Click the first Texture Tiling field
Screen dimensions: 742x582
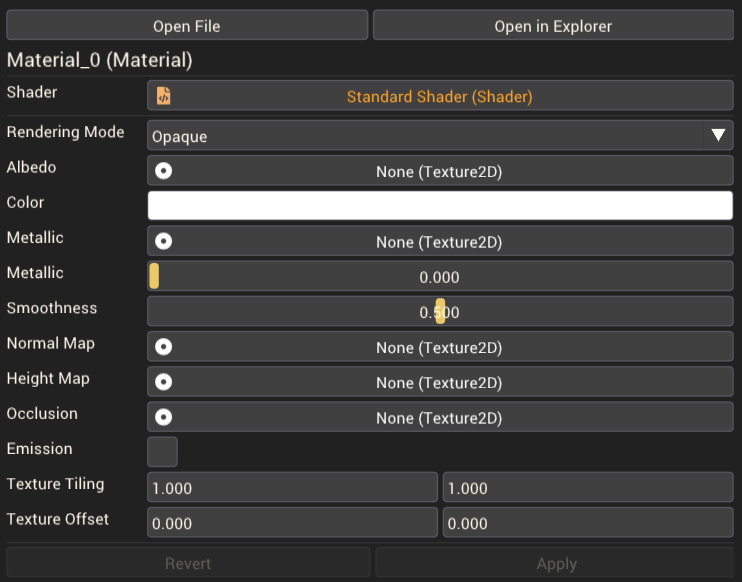(x=292, y=487)
